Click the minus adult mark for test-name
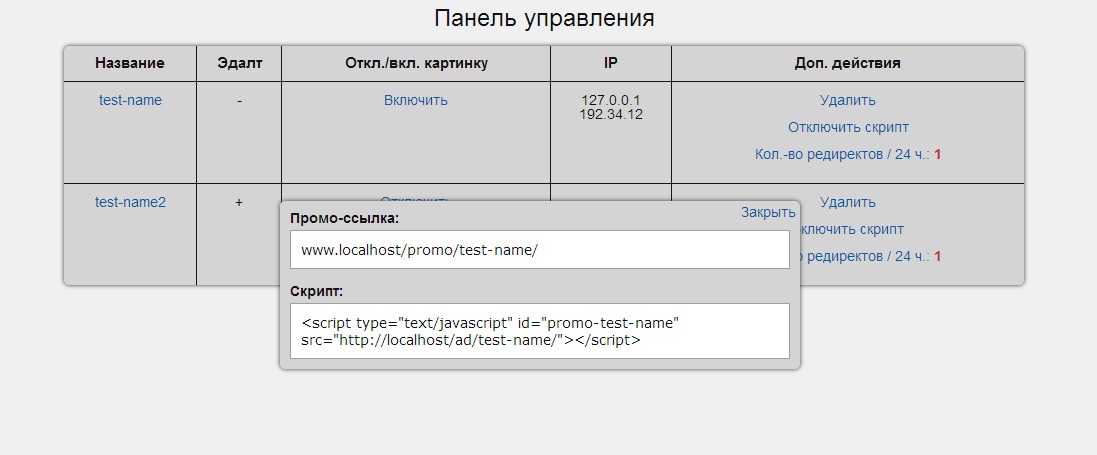 click(239, 100)
